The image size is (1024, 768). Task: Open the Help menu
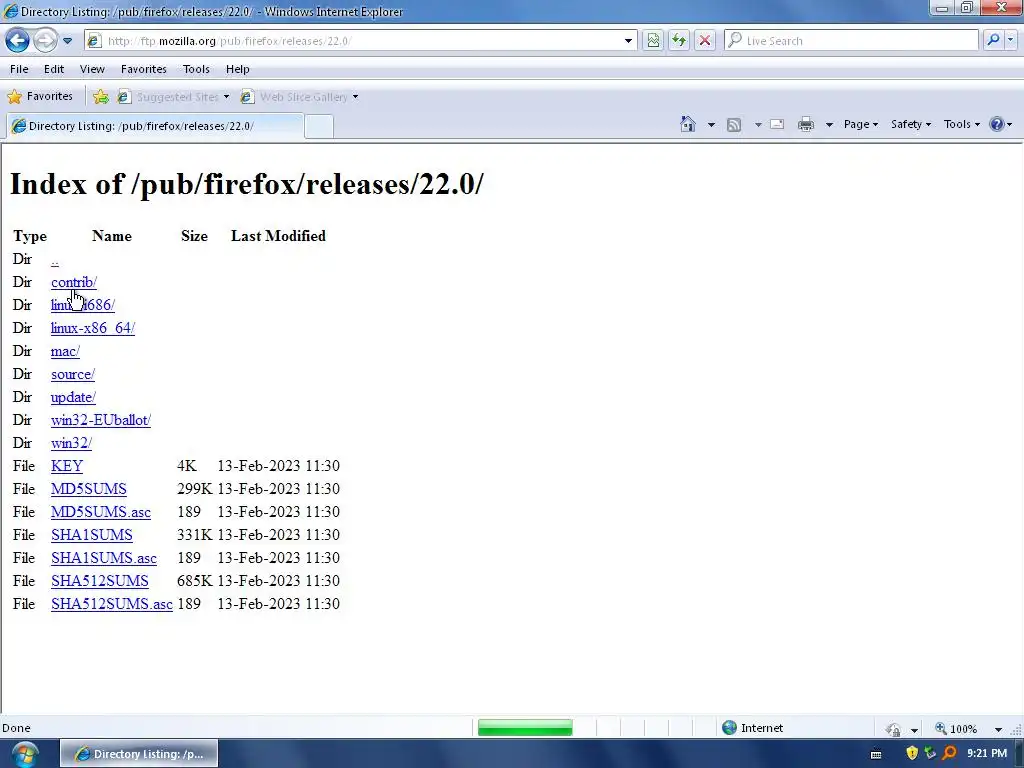238,69
